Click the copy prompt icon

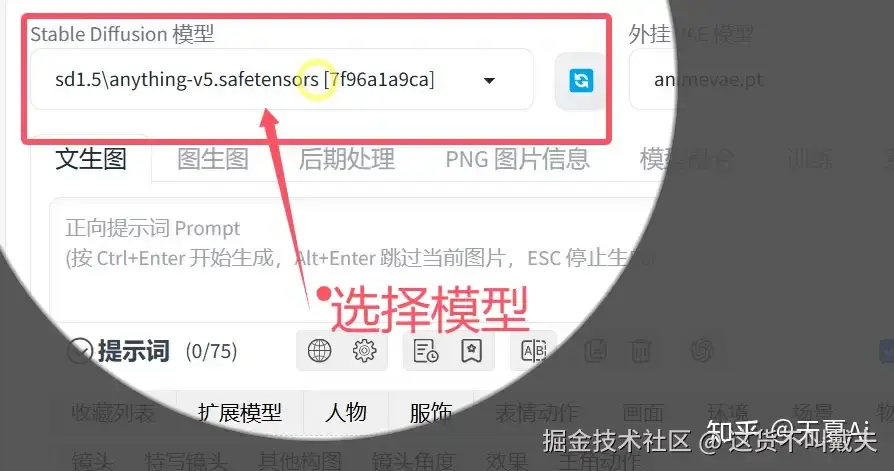[x=595, y=351]
